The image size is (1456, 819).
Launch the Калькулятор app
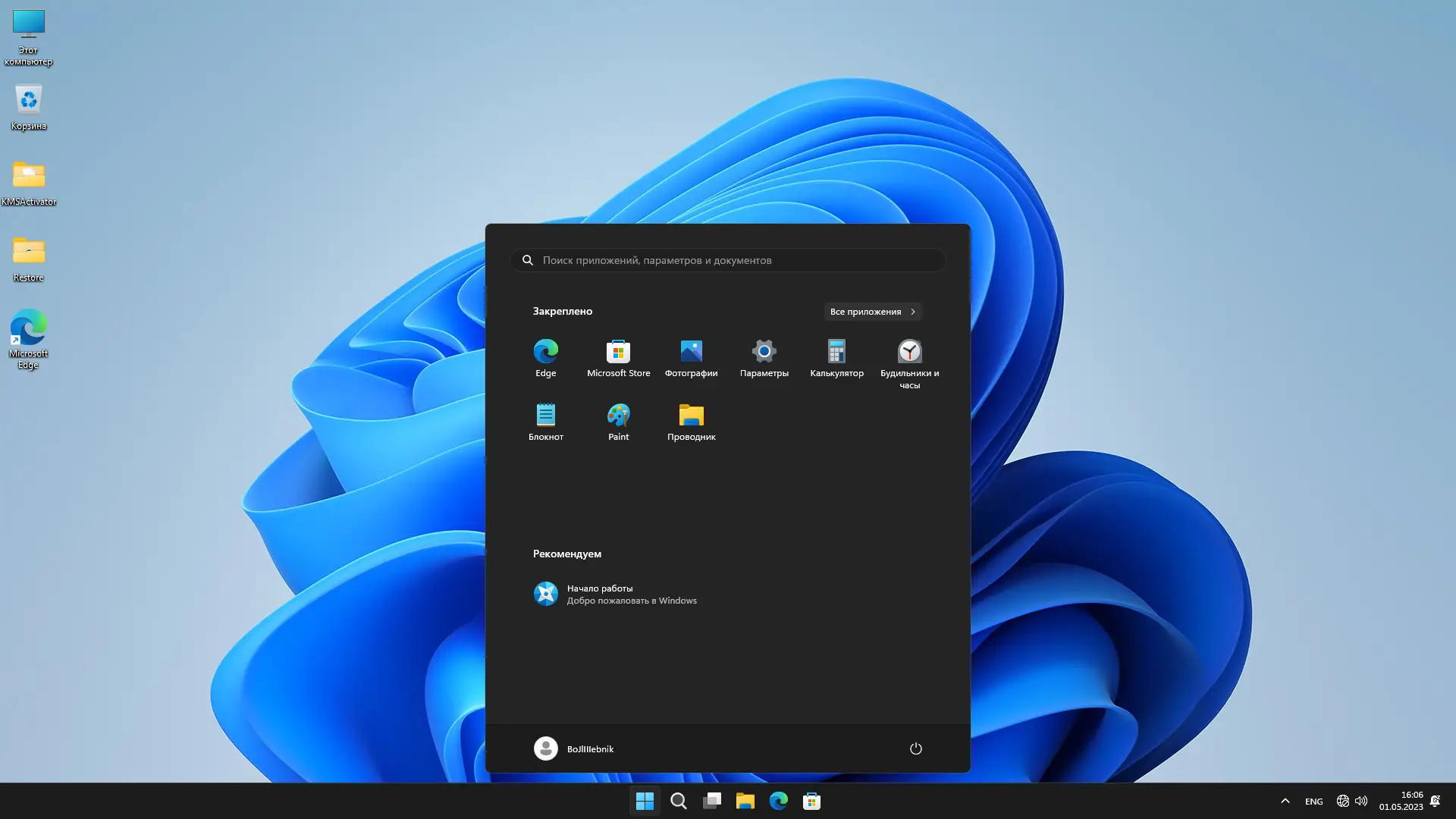pos(836,358)
